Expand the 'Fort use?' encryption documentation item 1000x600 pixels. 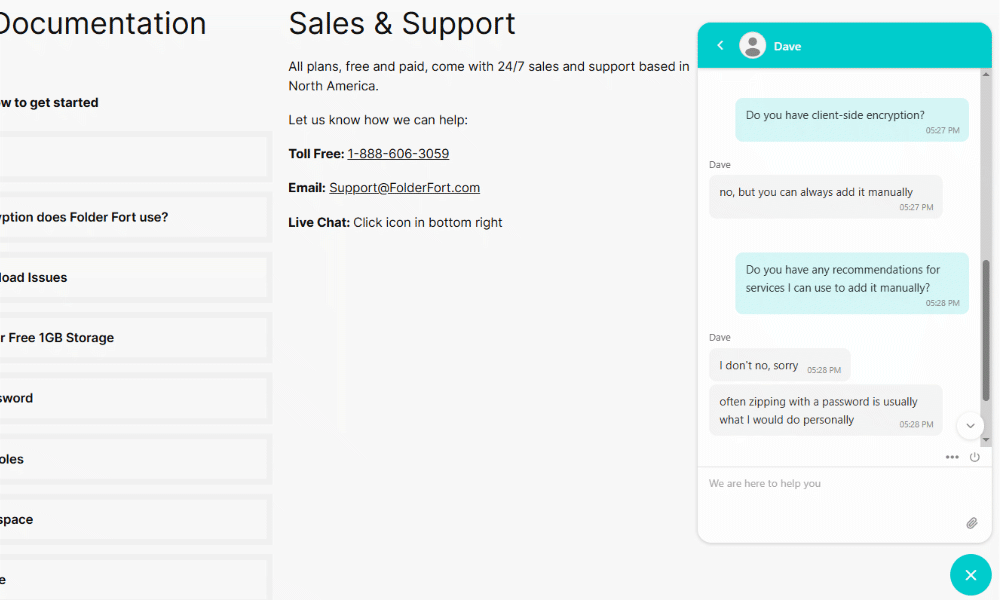(134, 217)
